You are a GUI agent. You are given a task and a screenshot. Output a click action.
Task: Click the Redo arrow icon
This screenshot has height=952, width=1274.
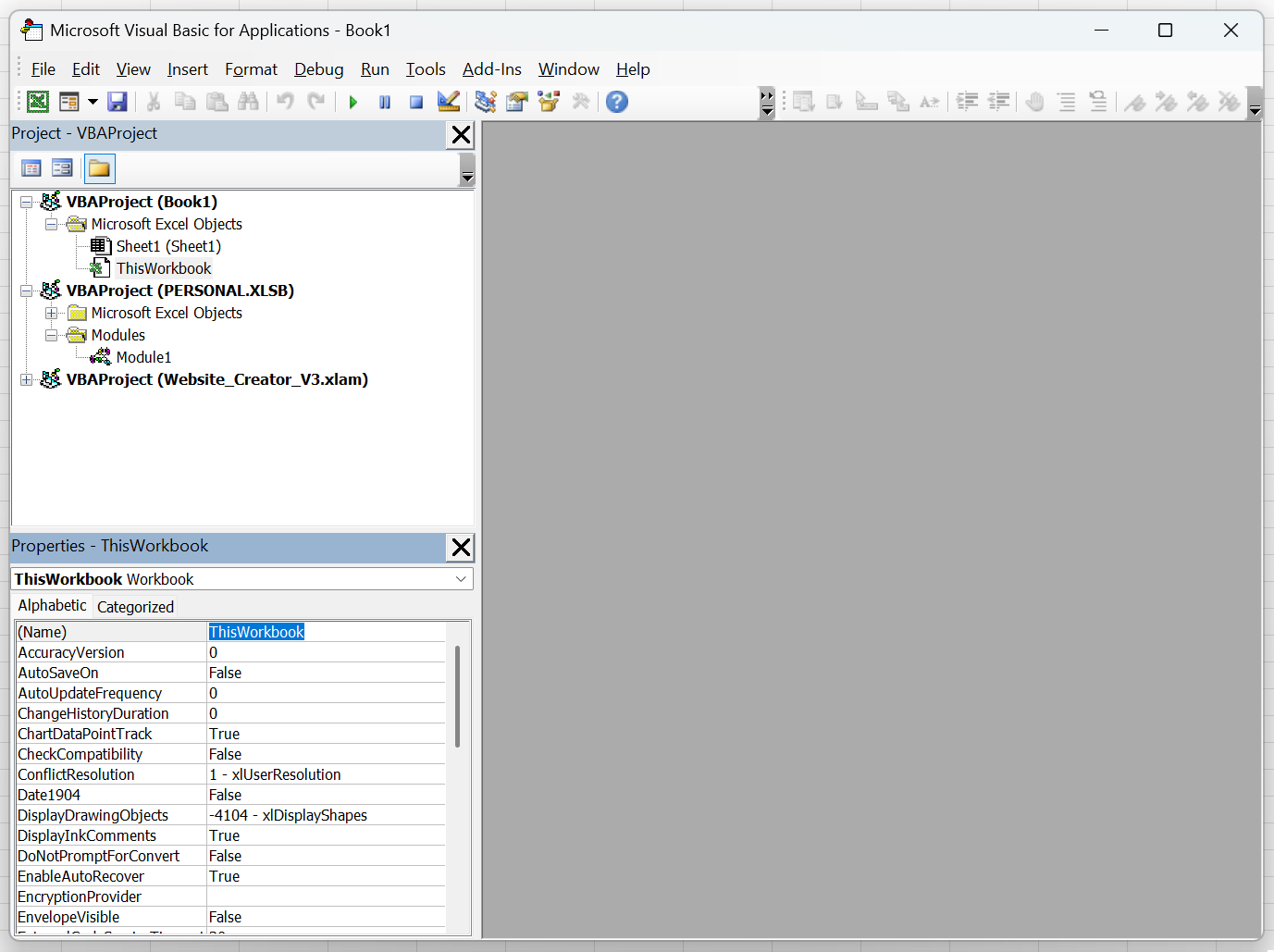(316, 102)
